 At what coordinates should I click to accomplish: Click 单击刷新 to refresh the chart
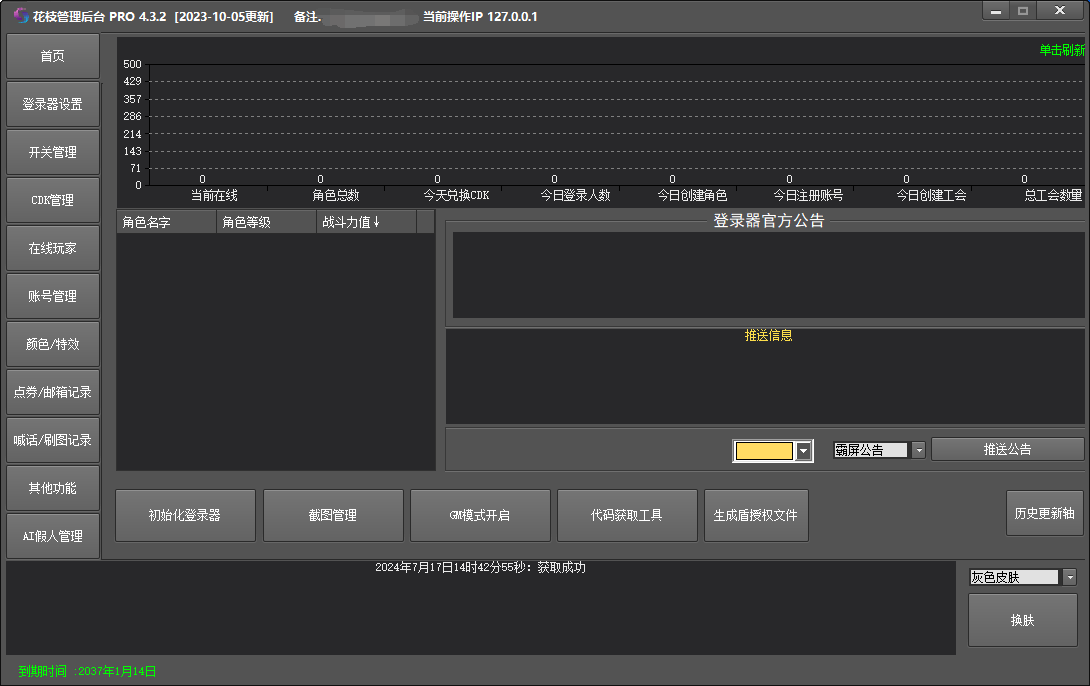[x=1061, y=50]
